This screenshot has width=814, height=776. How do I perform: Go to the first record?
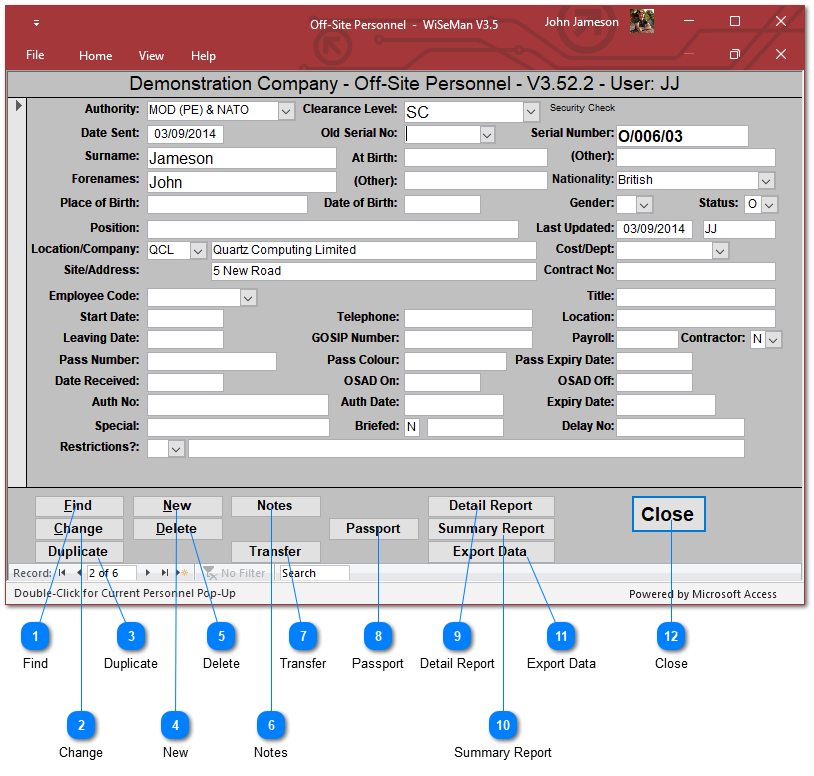[62, 573]
